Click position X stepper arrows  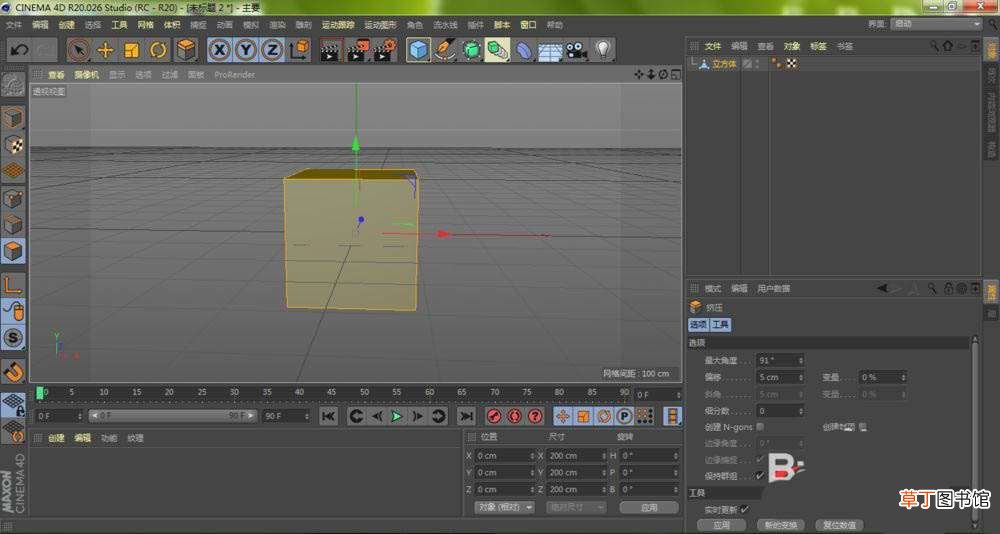(532, 456)
